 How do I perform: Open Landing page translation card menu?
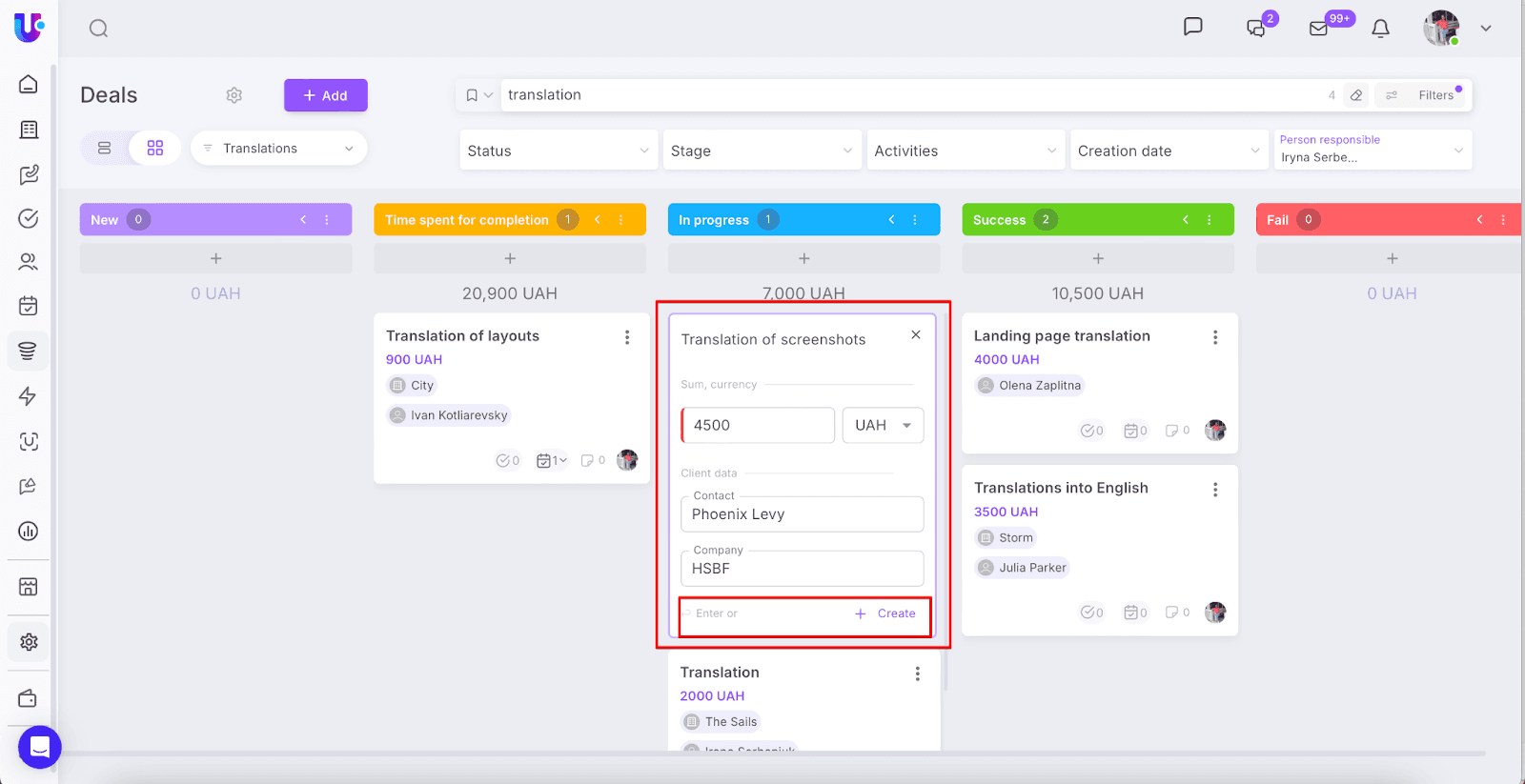[x=1215, y=337]
